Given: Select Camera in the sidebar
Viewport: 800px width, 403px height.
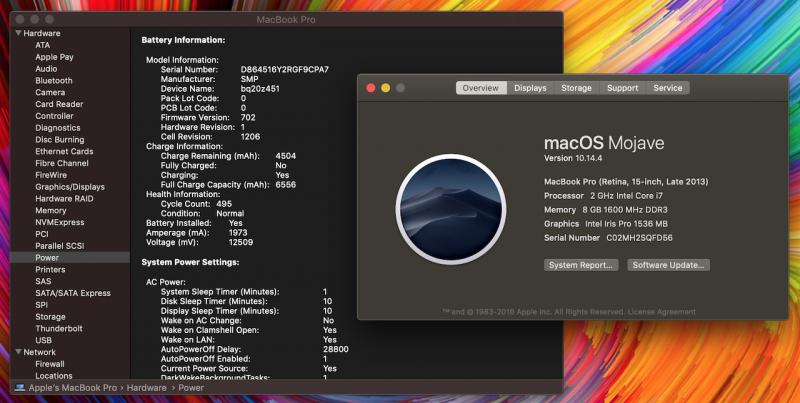Looking at the screenshot, I should (x=50, y=92).
